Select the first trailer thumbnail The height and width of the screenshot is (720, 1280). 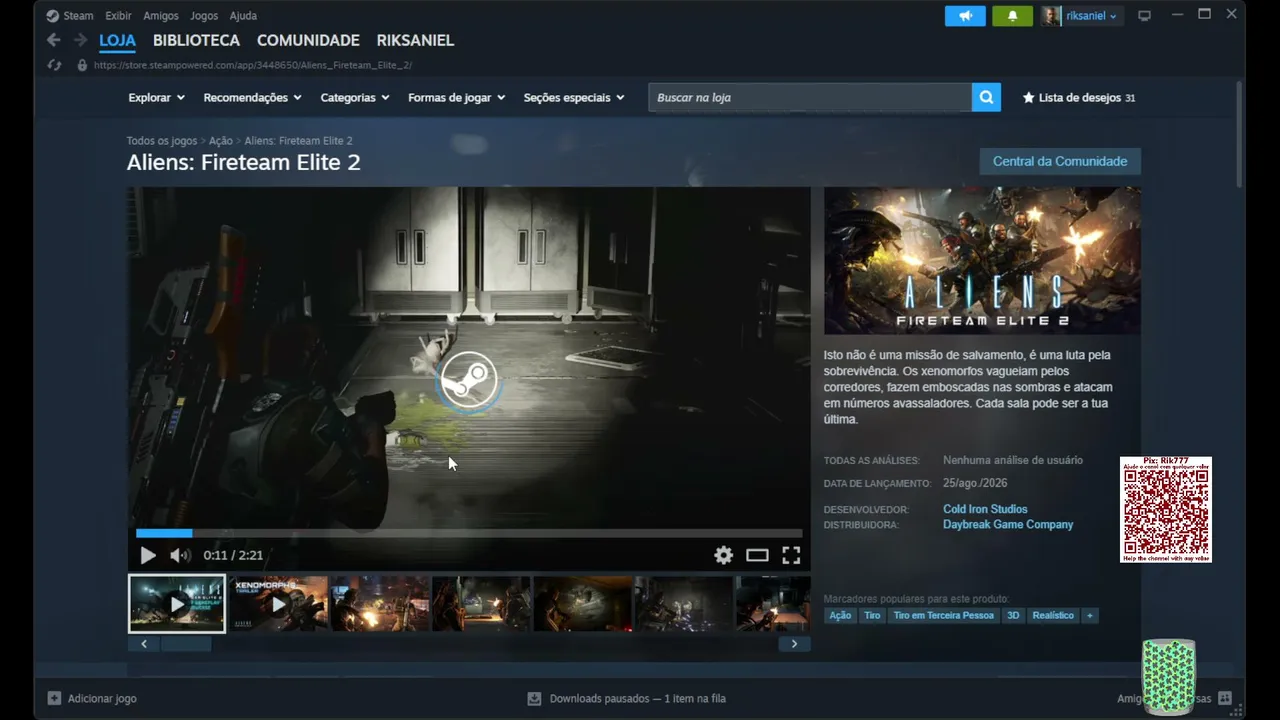[177, 604]
